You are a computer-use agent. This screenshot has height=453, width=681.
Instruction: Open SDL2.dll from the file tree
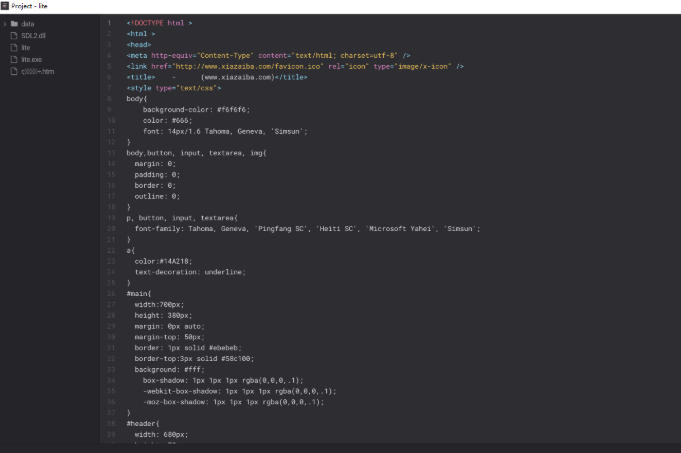(34, 35)
